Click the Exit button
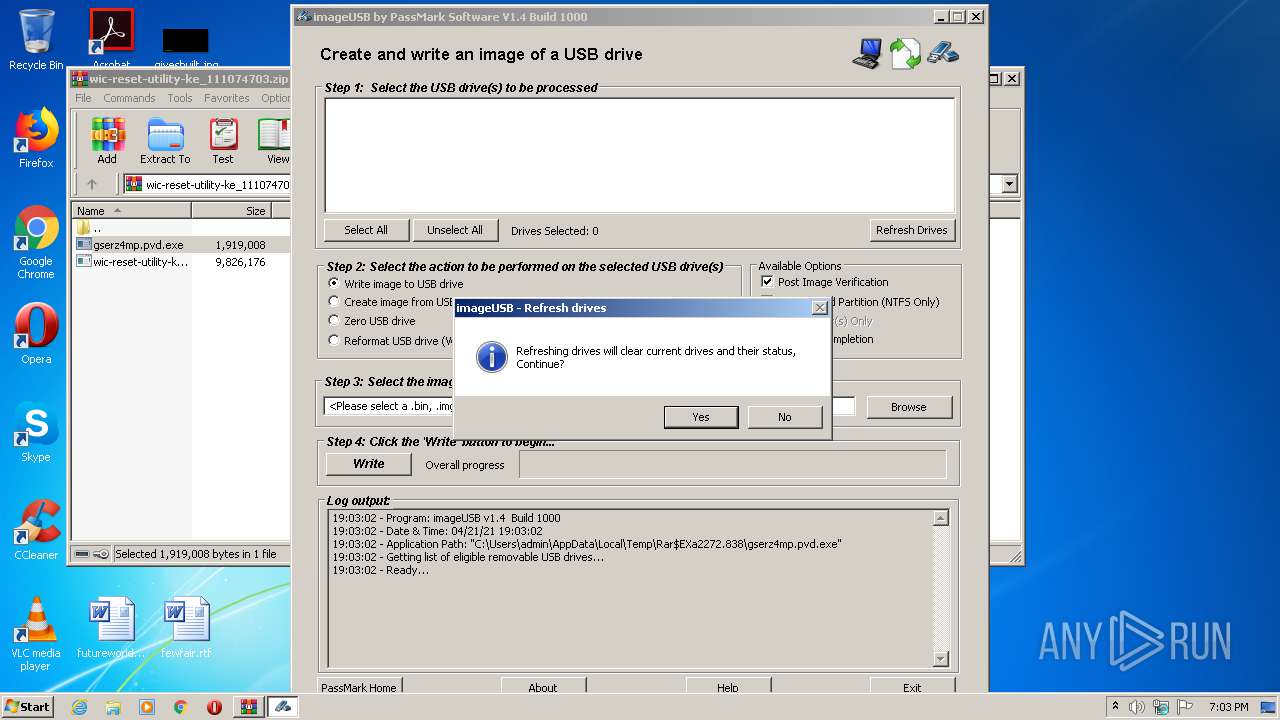Viewport: 1280px width, 720px height. point(912,687)
